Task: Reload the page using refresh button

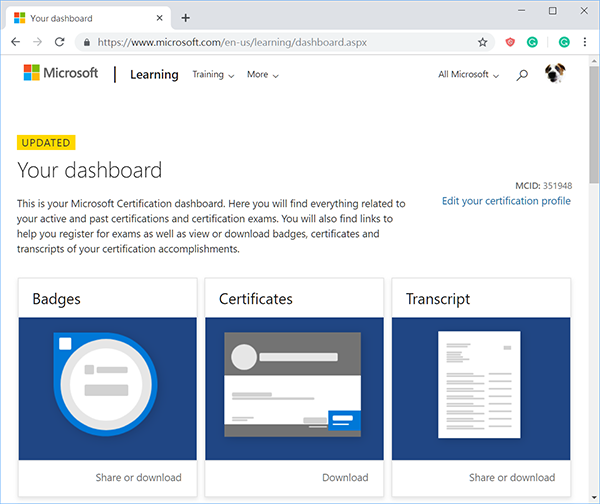Action: click(60, 43)
